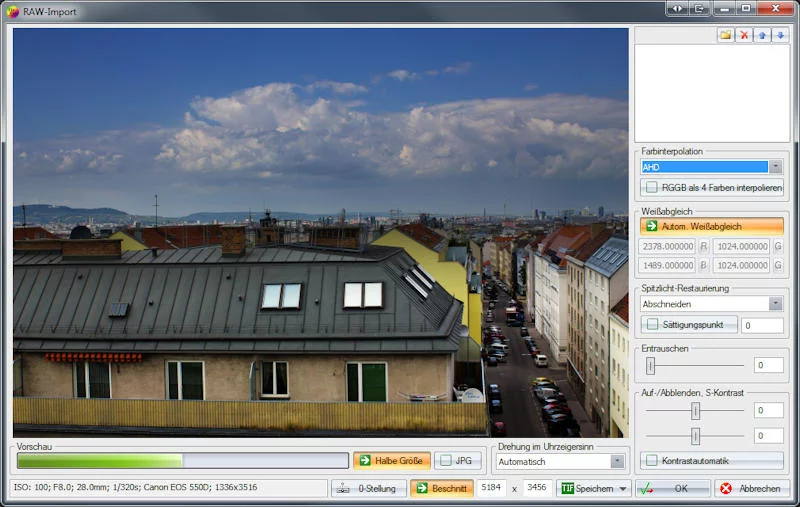The height and width of the screenshot is (507, 800).
Task: Move entry down with blue down arrow
Action: 781,35
